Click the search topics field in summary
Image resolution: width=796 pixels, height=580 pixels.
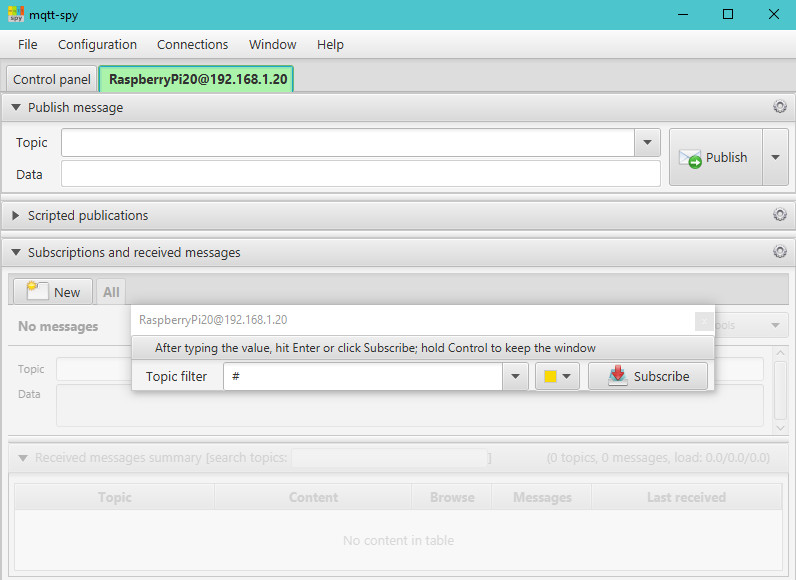click(389, 458)
